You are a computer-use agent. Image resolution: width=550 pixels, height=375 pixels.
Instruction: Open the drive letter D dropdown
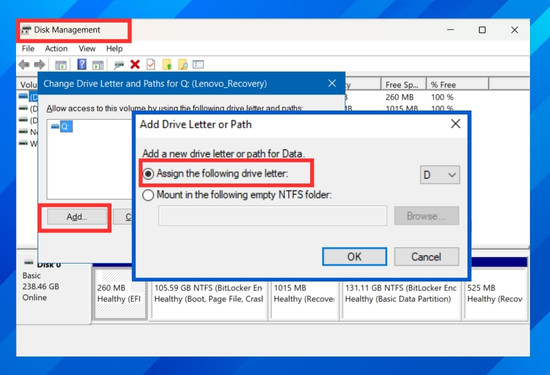(x=440, y=175)
